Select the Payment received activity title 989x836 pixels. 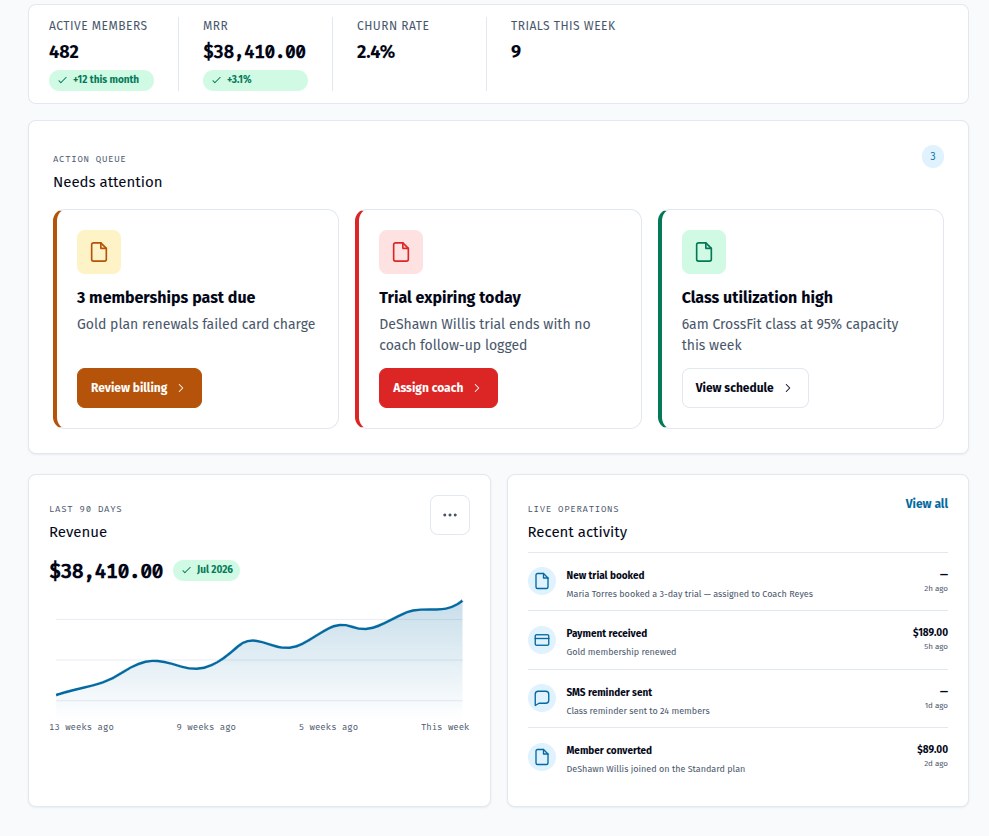606,633
